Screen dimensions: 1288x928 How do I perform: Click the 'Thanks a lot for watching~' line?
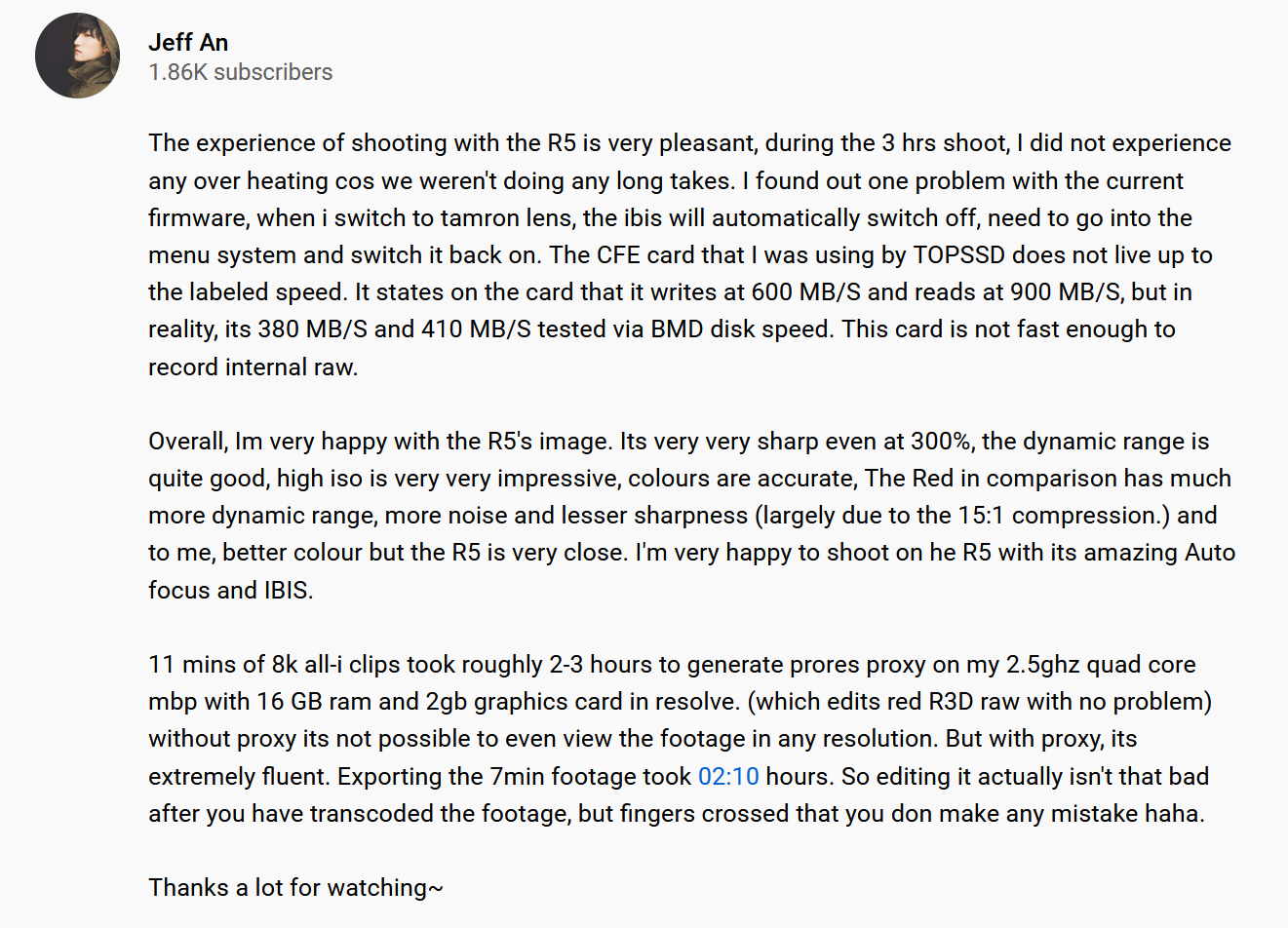(x=295, y=888)
